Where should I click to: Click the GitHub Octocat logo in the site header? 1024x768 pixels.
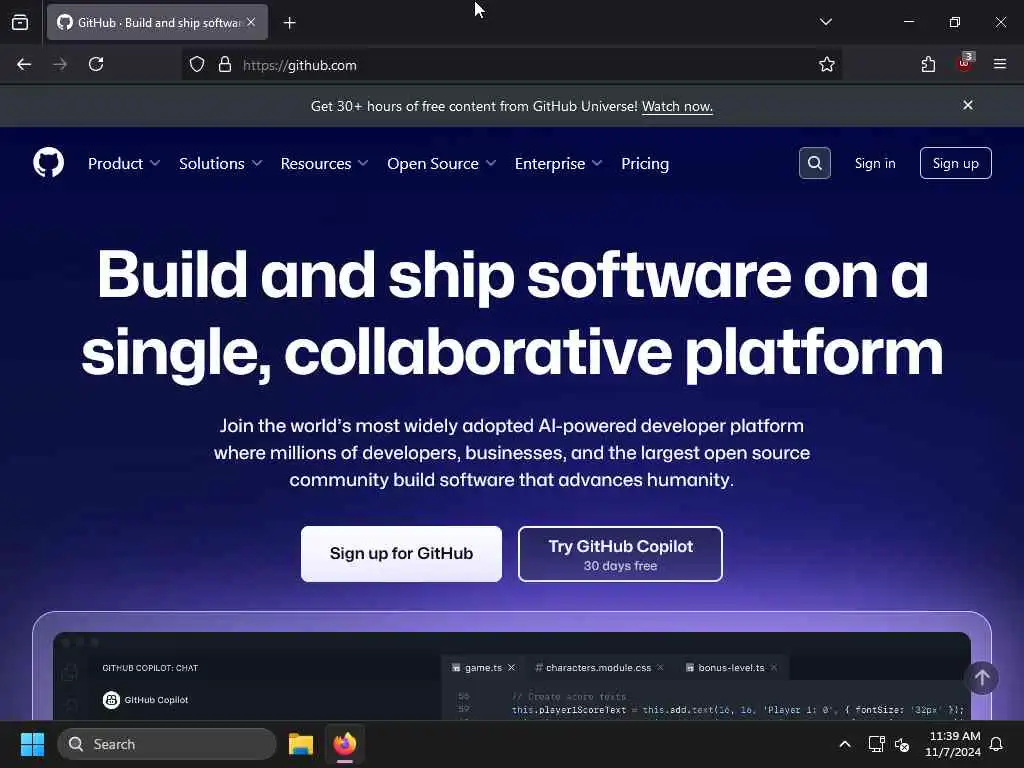click(48, 163)
